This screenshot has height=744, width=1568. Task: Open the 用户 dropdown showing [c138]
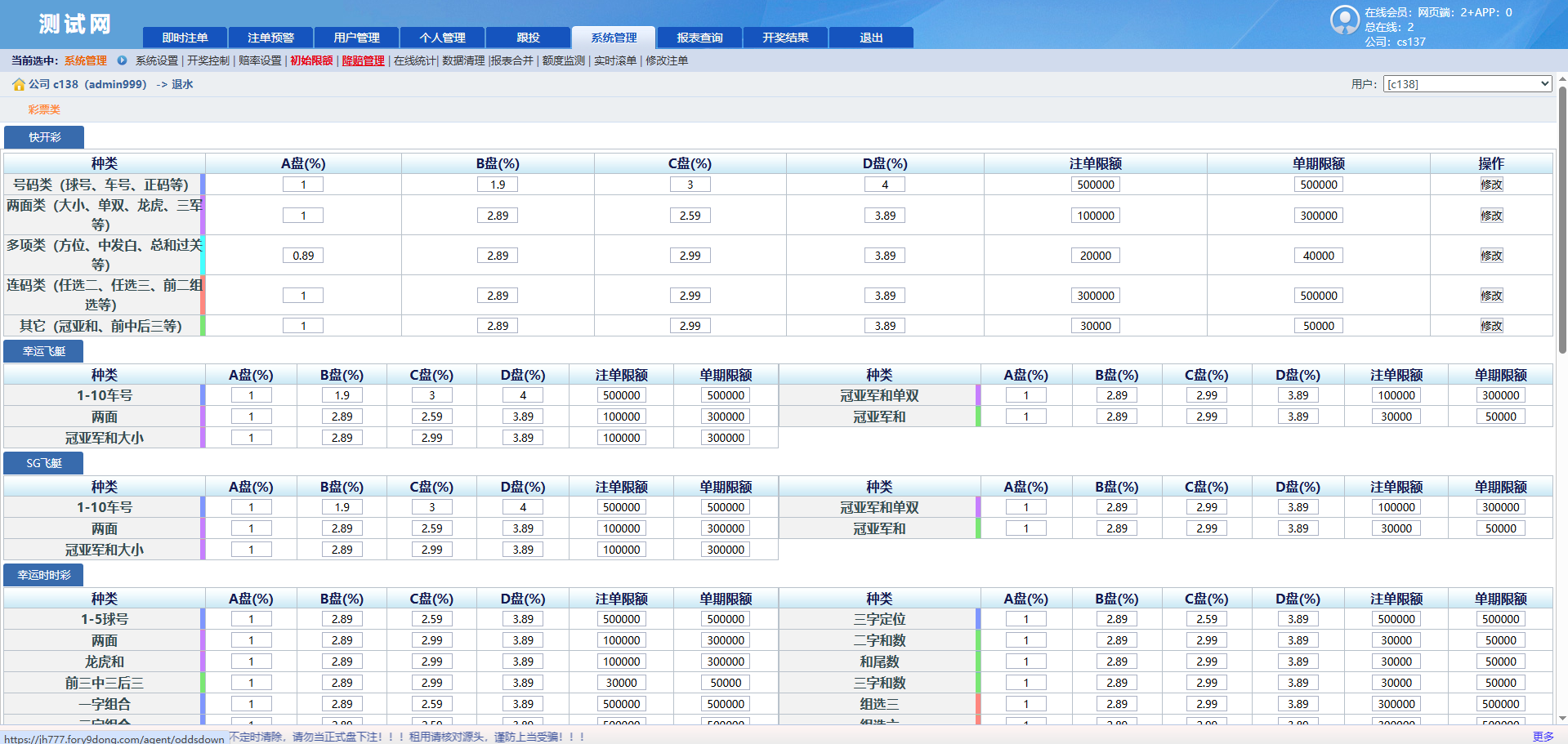pyautogui.click(x=1467, y=84)
